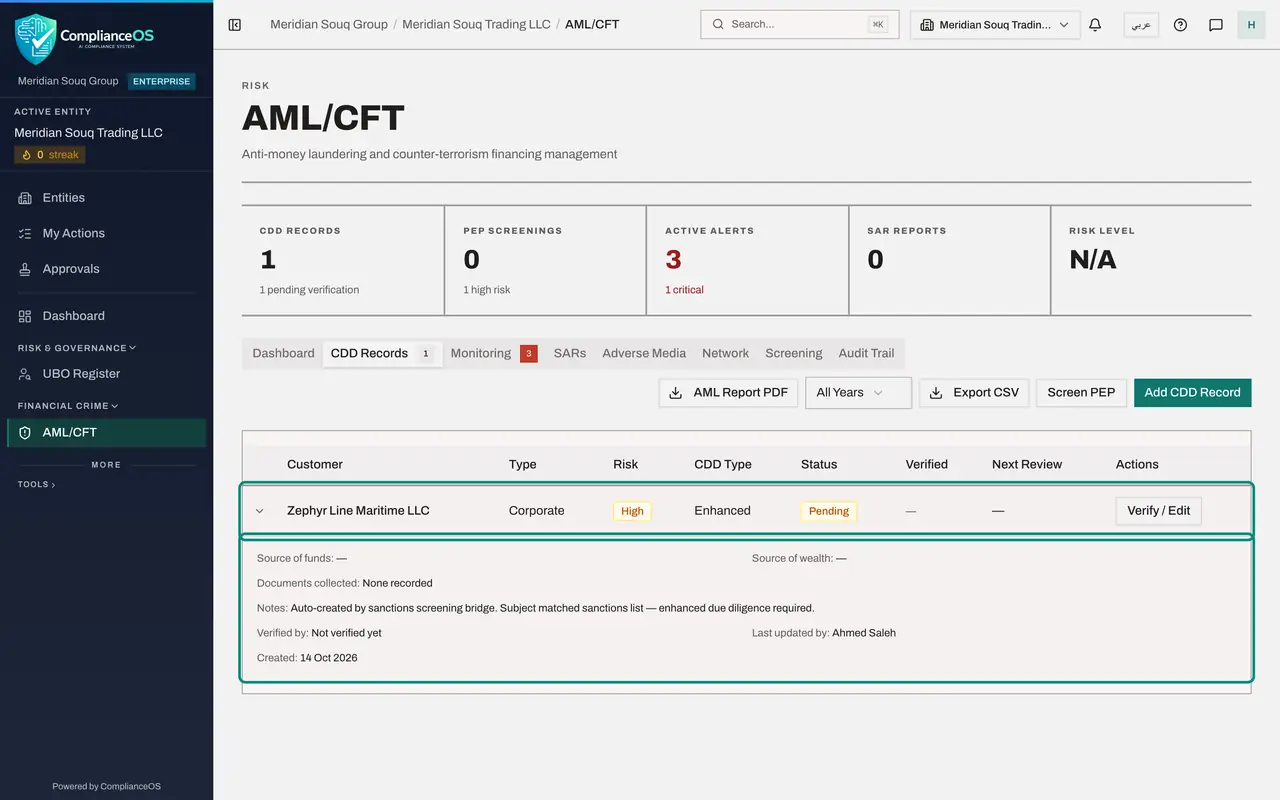The height and width of the screenshot is (800, 1280).
Task: Click the search magnifier icon
Action: pos(719,24)
